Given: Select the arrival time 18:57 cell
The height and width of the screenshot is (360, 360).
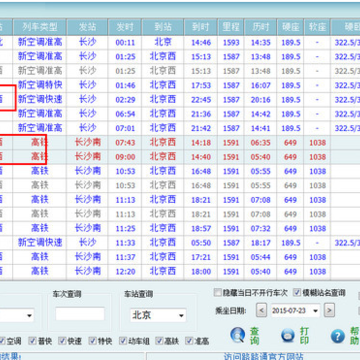Looking at the screenshot, I should 201,229.
